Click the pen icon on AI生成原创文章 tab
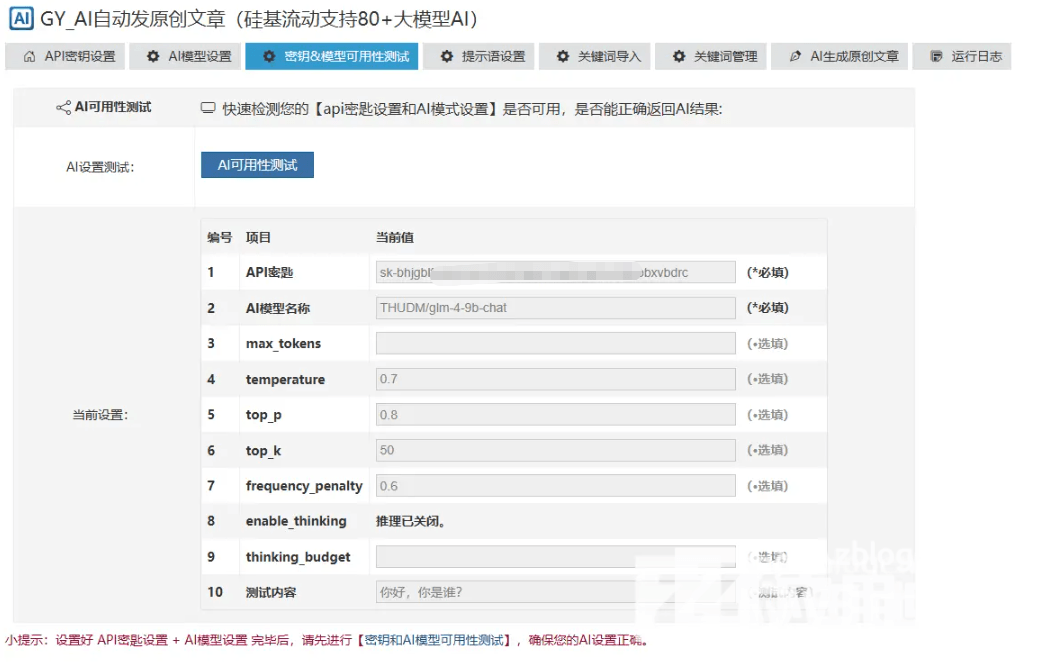This screenshot has width=1048, height=666. tap(795, 57)
